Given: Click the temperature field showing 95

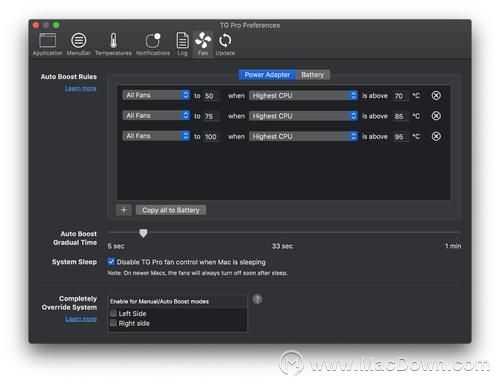Looking at the screenshot, I should click(400, 137).
